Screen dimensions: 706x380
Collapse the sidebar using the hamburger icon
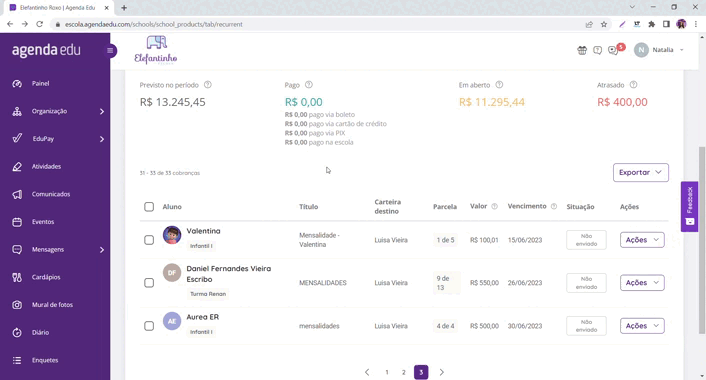(x=110, y=50)
